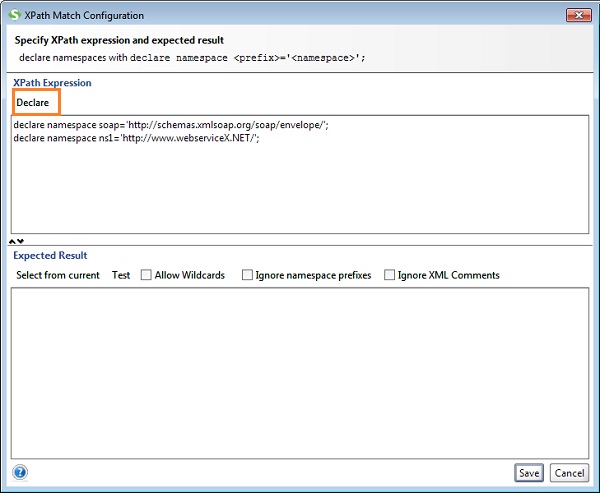Click the Expected Result section label
The width and height of the screenshot is (600, 493).
tap(50, 256)
